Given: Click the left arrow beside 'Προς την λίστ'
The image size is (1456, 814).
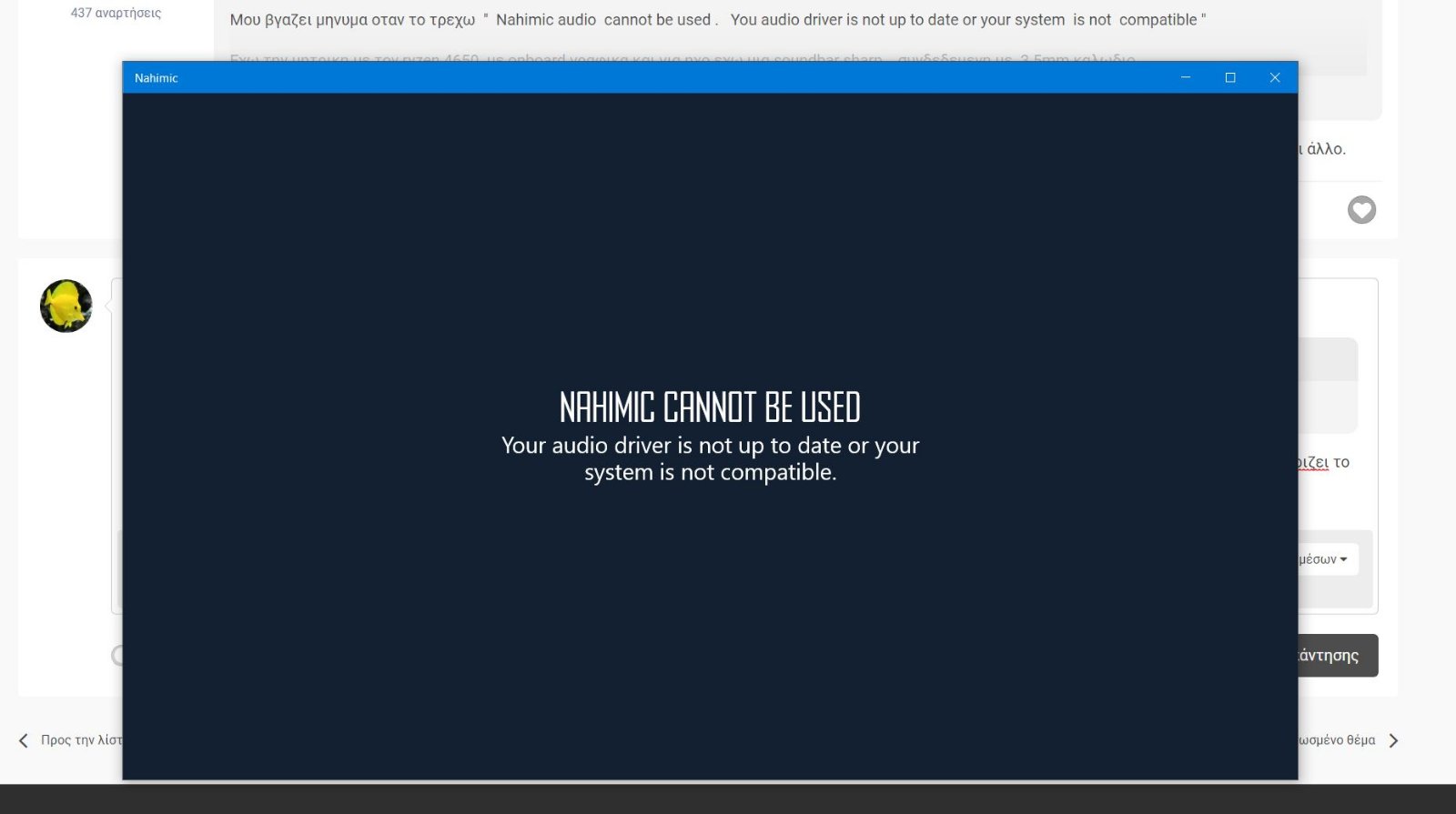Looking at the screenshot, I should point(24,740).
